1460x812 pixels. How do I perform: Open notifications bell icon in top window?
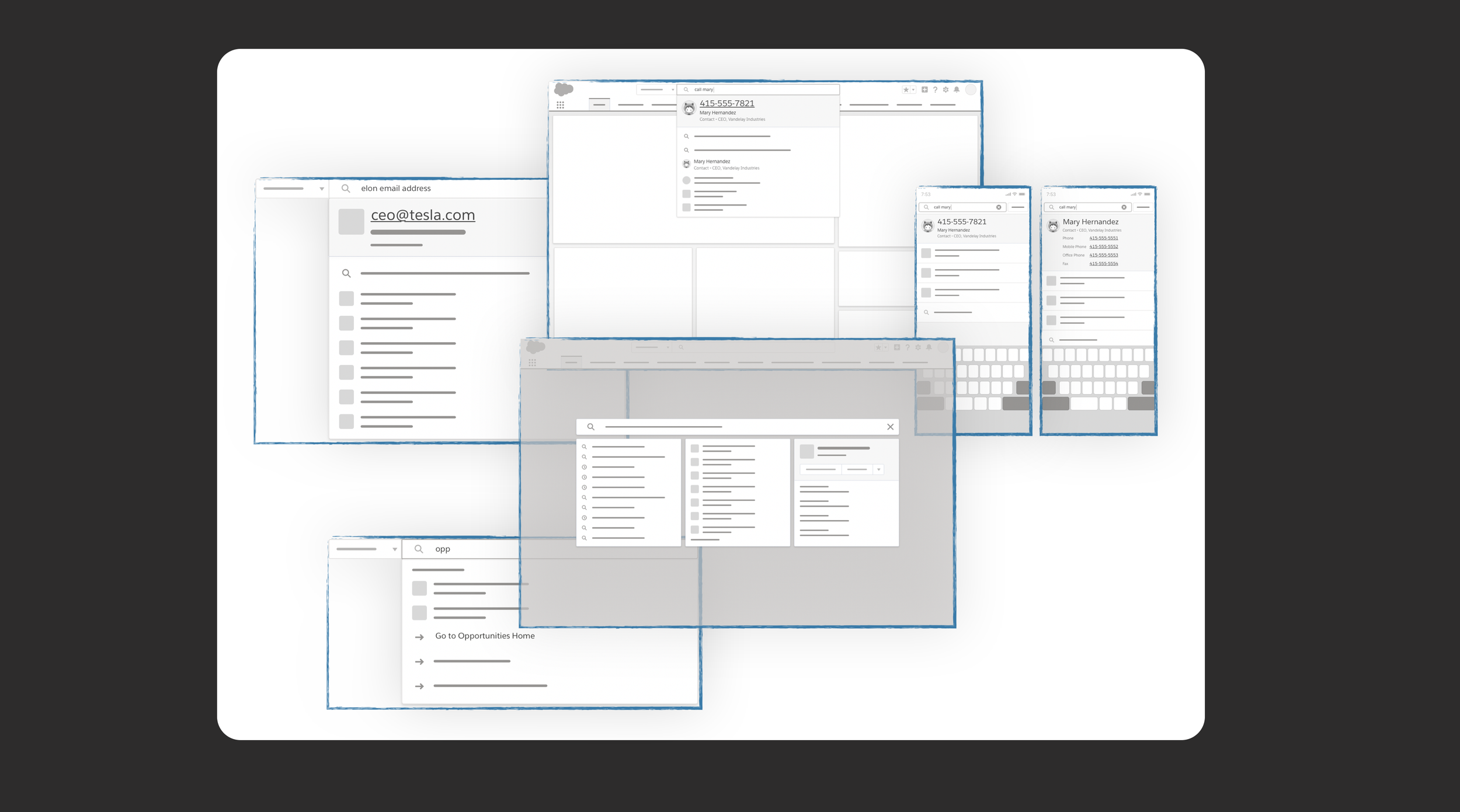[957, 90]
